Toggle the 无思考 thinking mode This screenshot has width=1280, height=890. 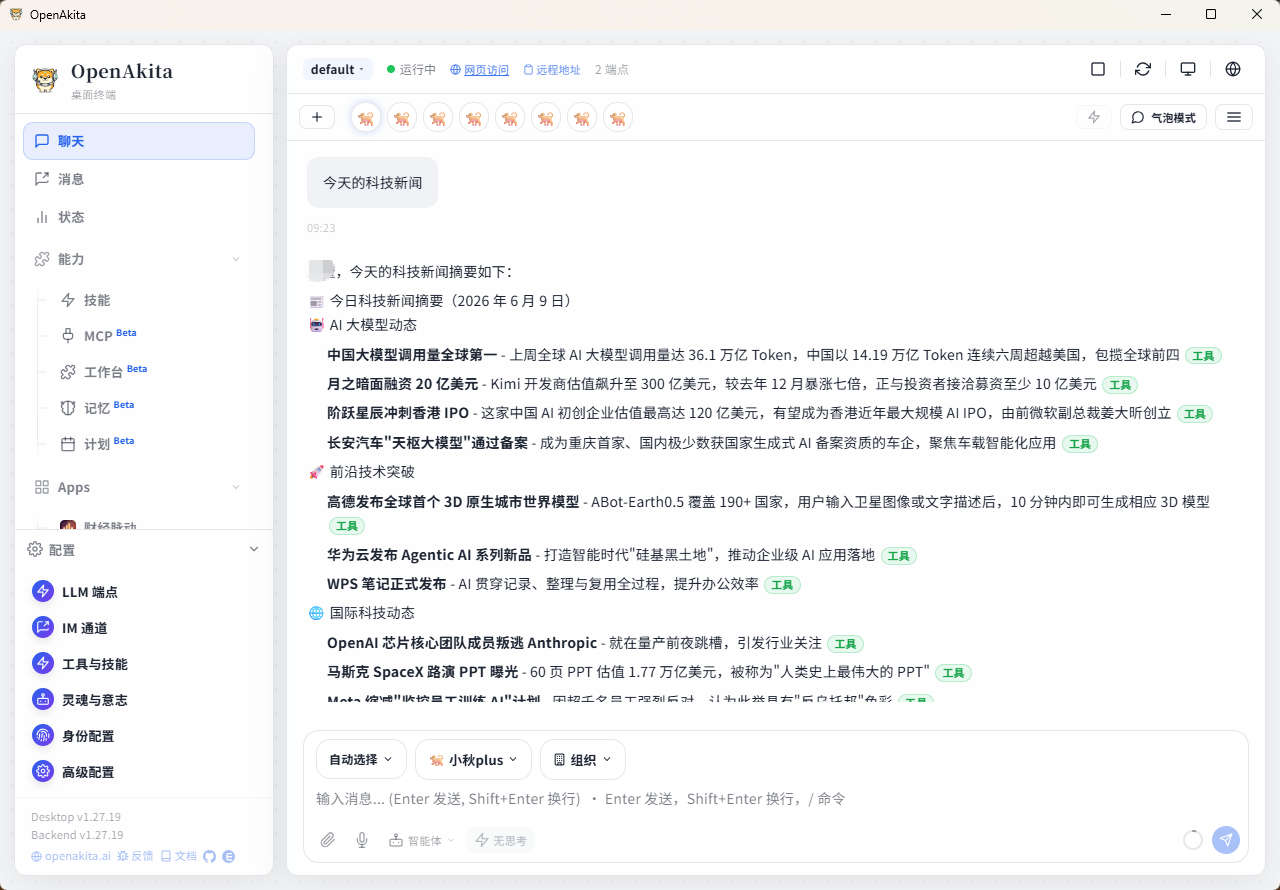501,841
